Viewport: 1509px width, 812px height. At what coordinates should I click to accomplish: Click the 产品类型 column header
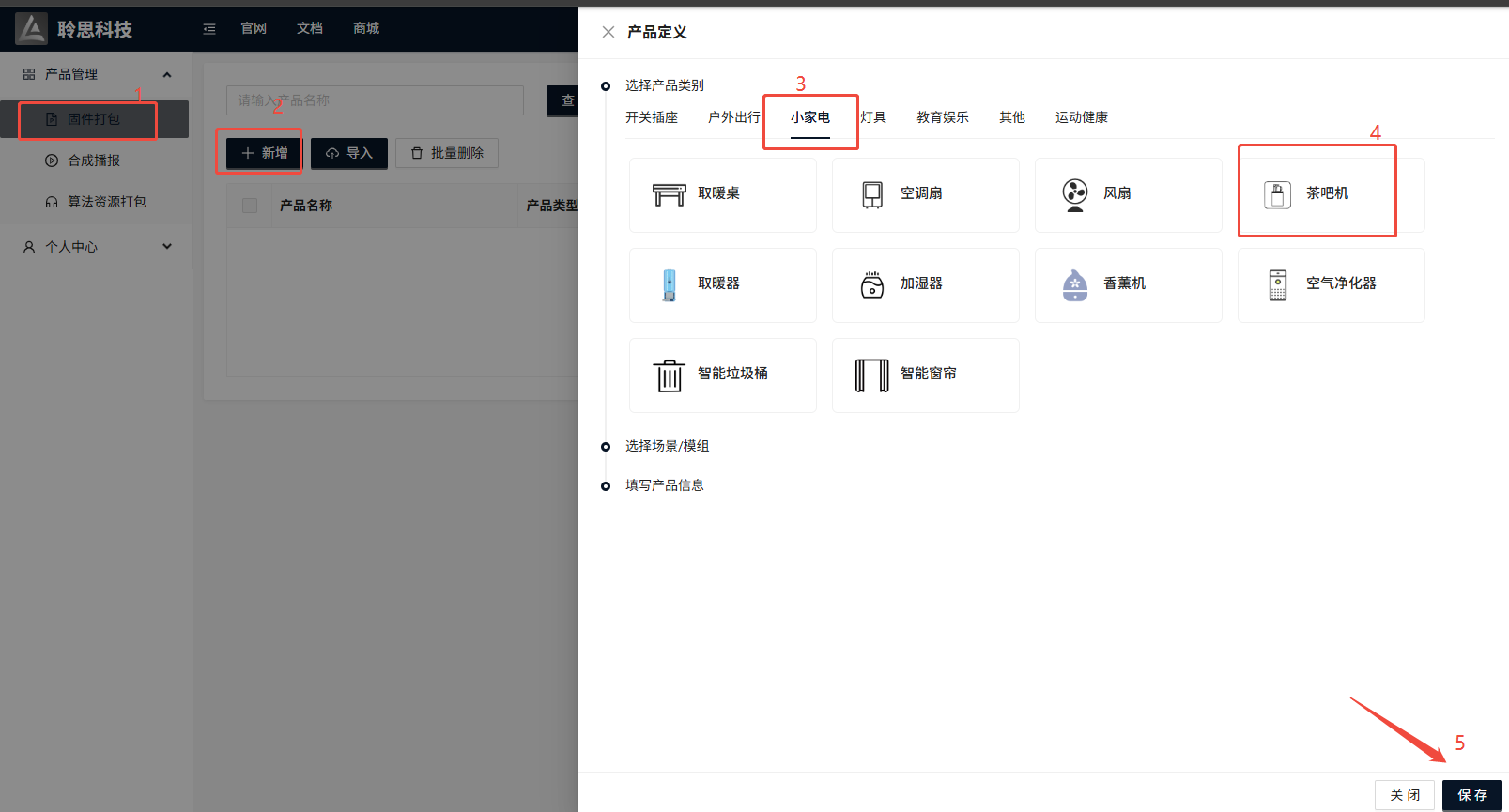click(x=552, y=206)
